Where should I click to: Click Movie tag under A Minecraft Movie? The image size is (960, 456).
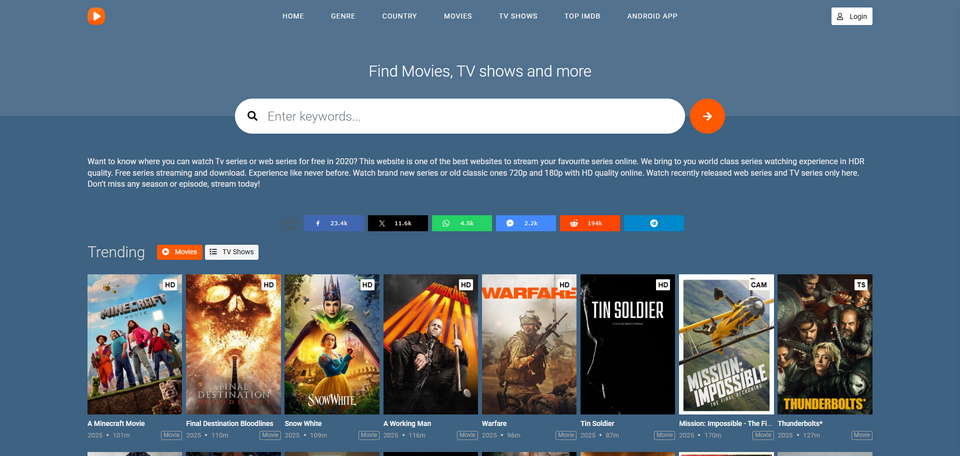[171, 435]
